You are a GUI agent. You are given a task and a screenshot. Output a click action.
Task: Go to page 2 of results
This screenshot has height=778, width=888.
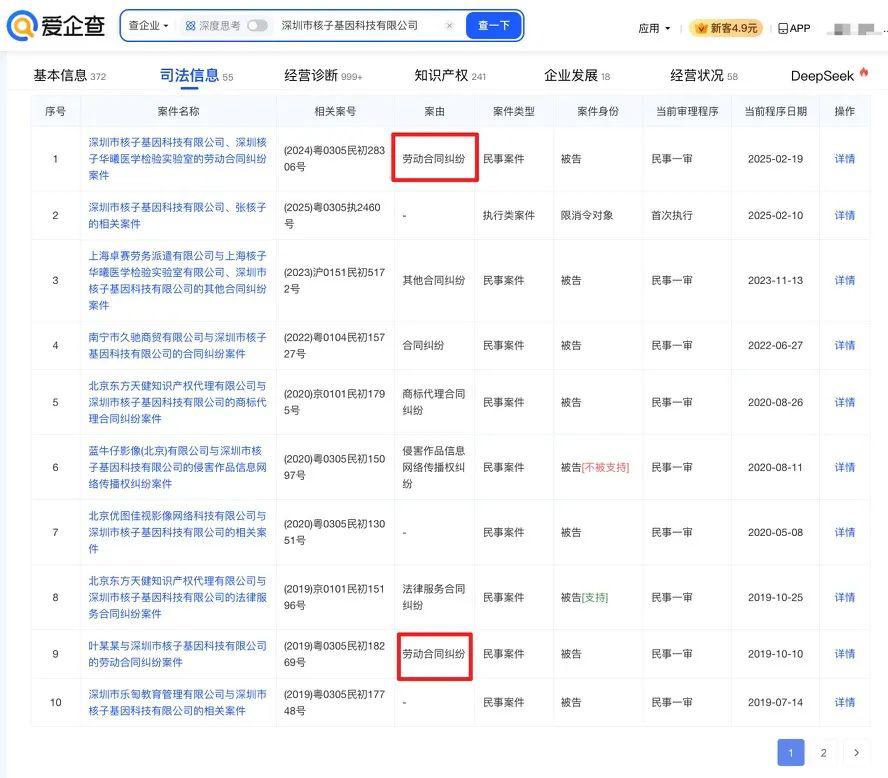[x=823, y=753]
